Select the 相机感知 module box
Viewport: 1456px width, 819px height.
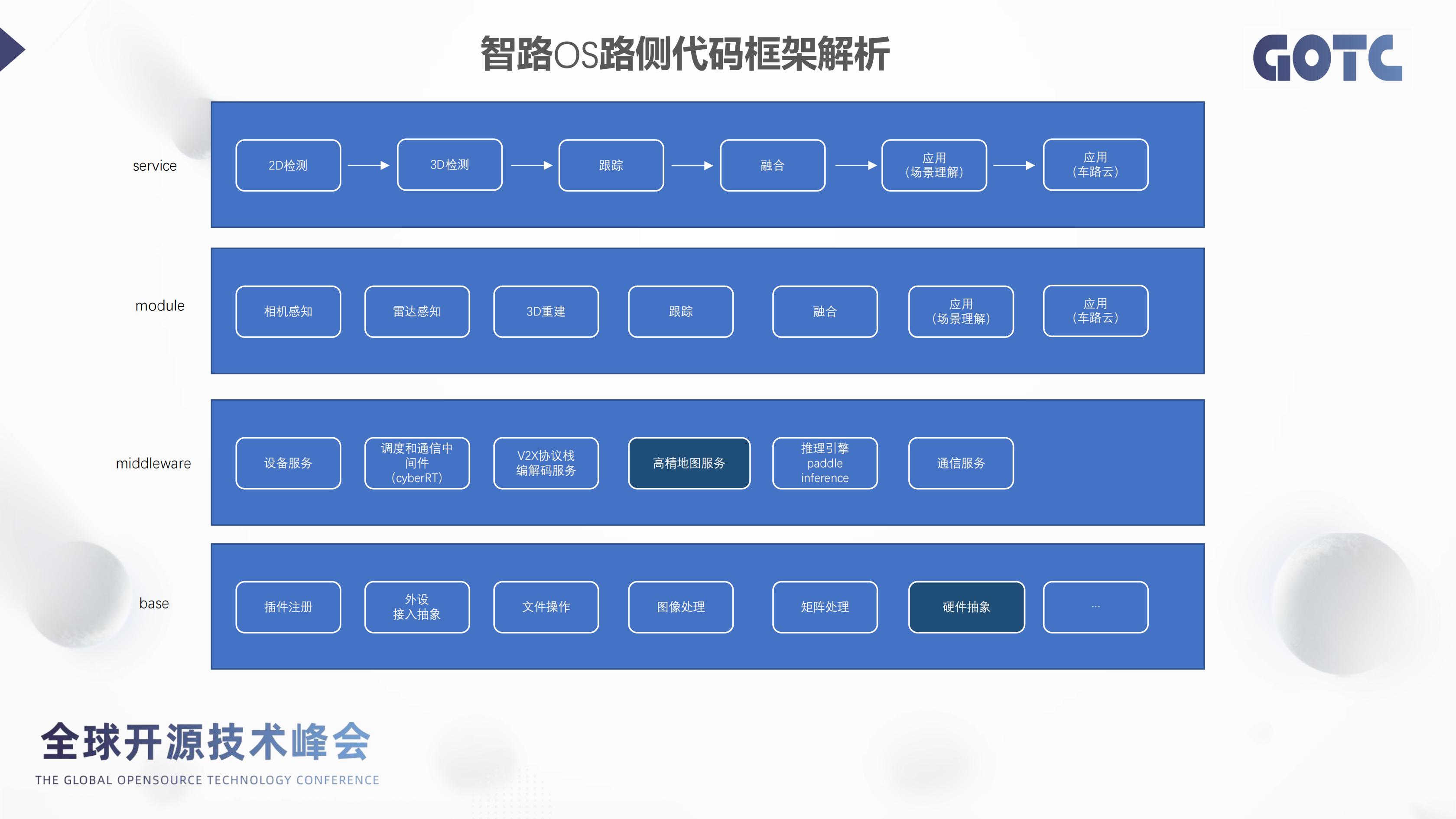tap(288, 312)
